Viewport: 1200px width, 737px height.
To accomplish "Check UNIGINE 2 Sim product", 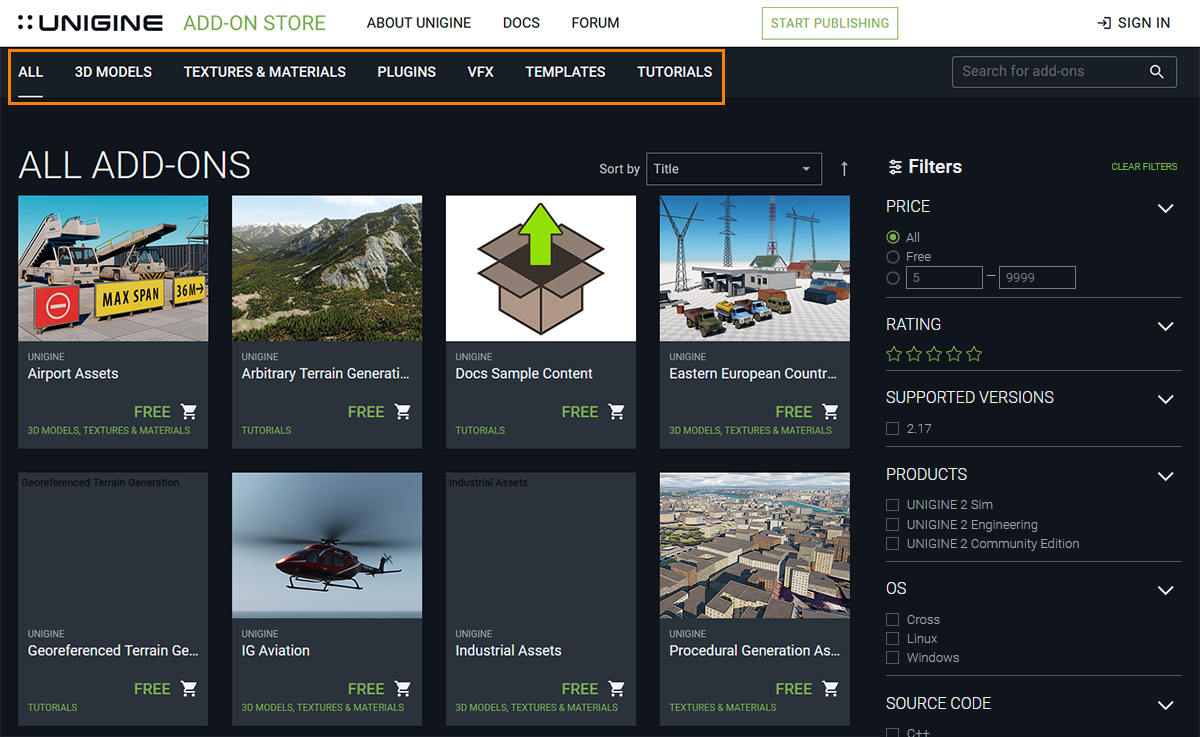I will coord(892,505).
